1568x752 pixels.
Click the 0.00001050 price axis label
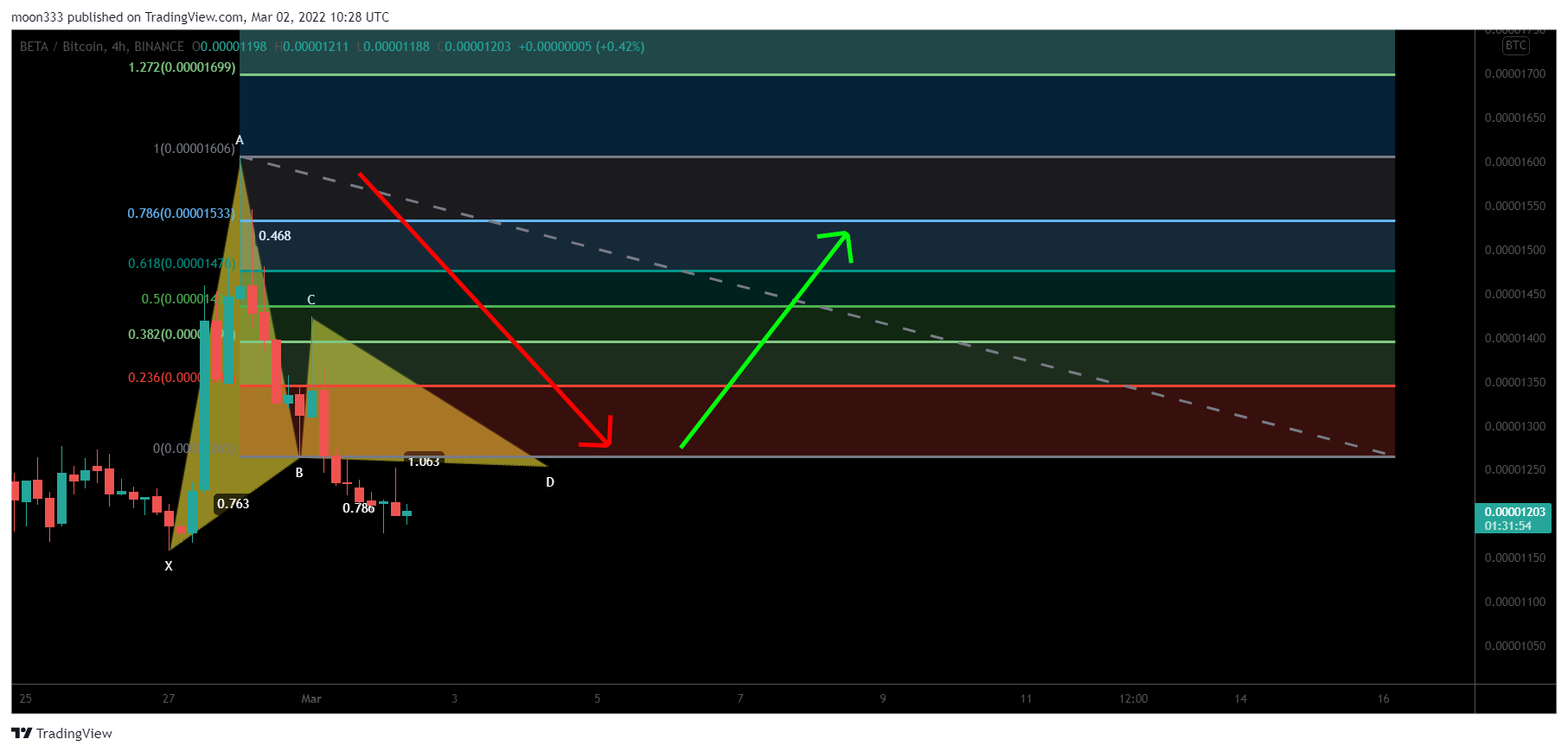pyautogui.click(x=1515, y=647)
